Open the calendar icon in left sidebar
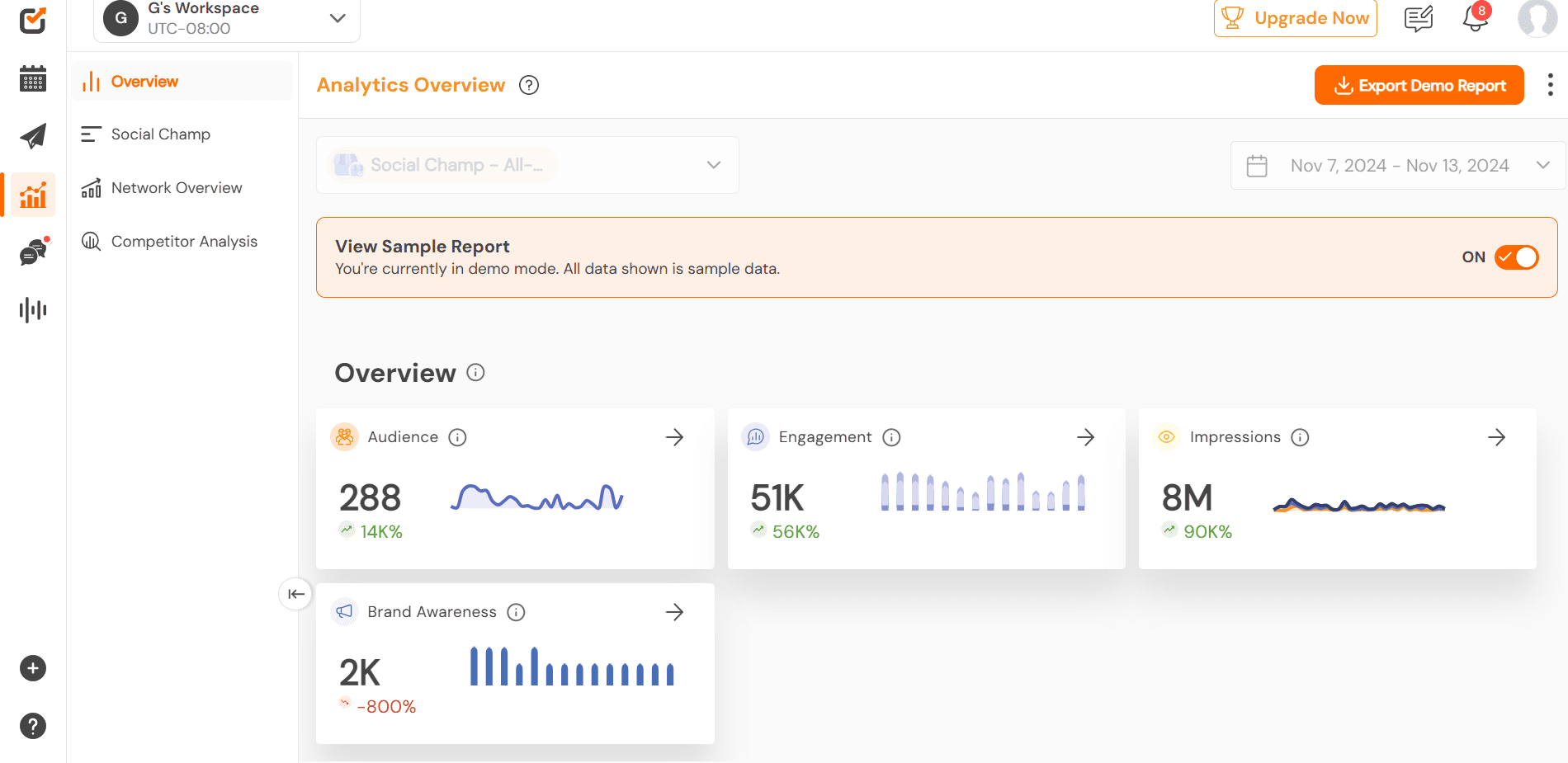Image resolution: width=1568 pixels, height=763 pixels. click(x=33, y=79)
